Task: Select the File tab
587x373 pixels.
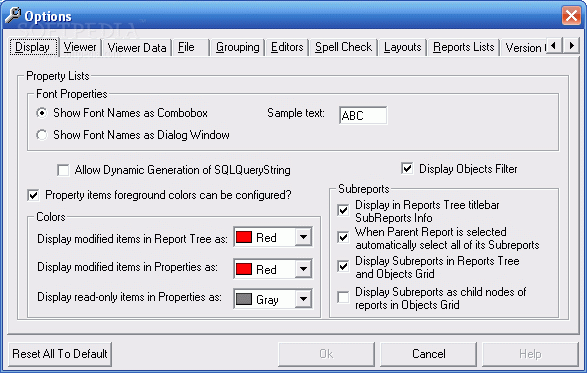Action: point(186,48)
